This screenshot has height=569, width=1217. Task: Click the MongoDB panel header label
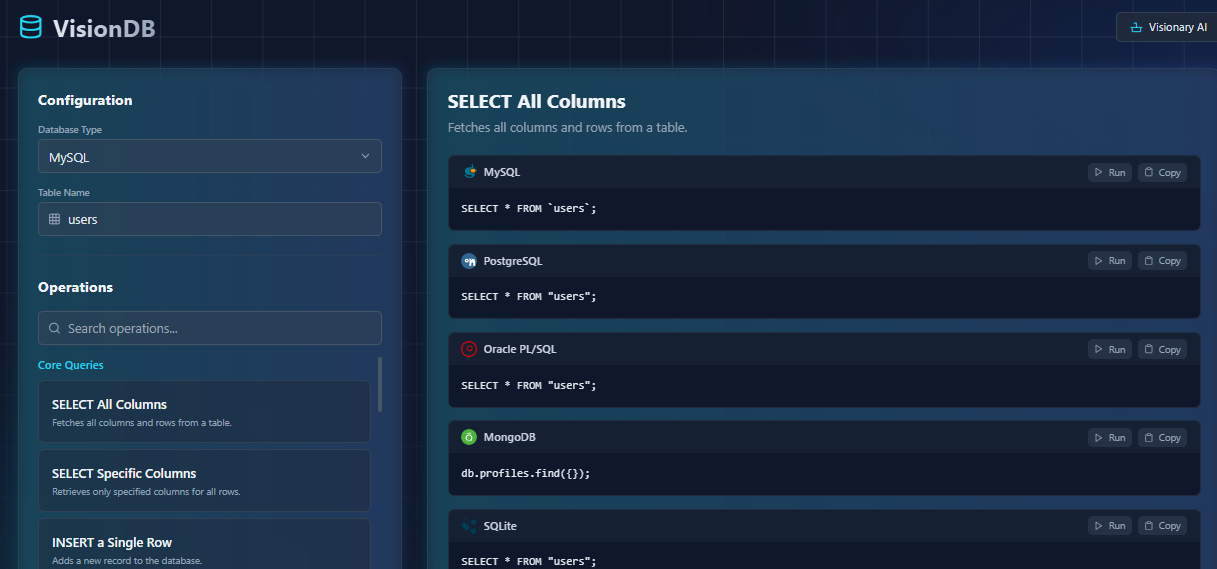[509, 437]
